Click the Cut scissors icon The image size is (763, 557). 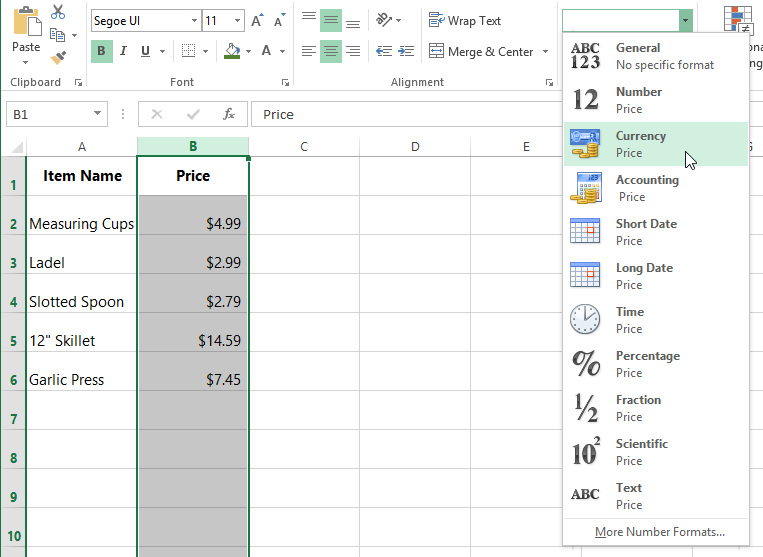point(58,12)
